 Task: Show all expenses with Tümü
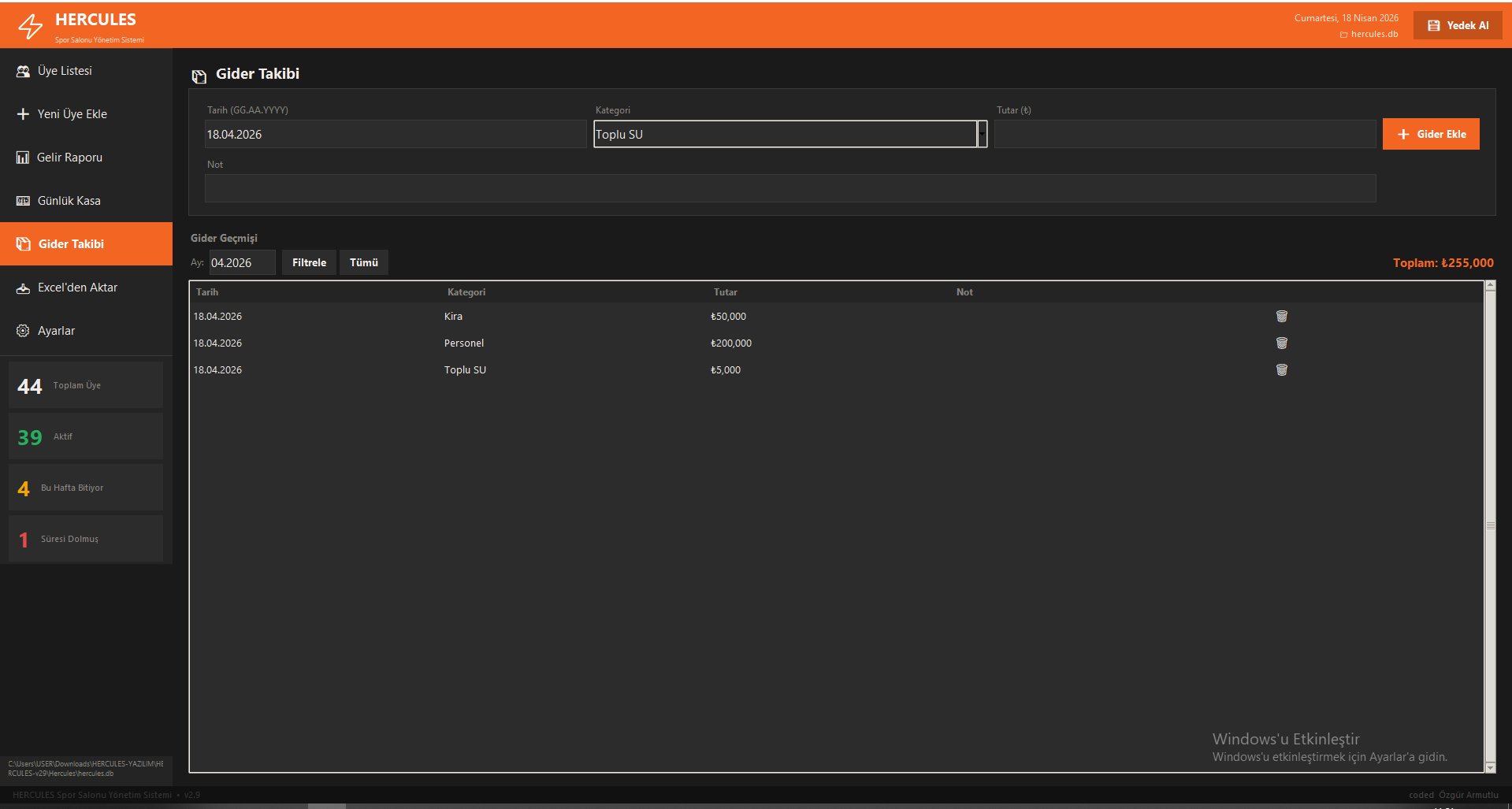pyautogui.click(x=363, y=262)
